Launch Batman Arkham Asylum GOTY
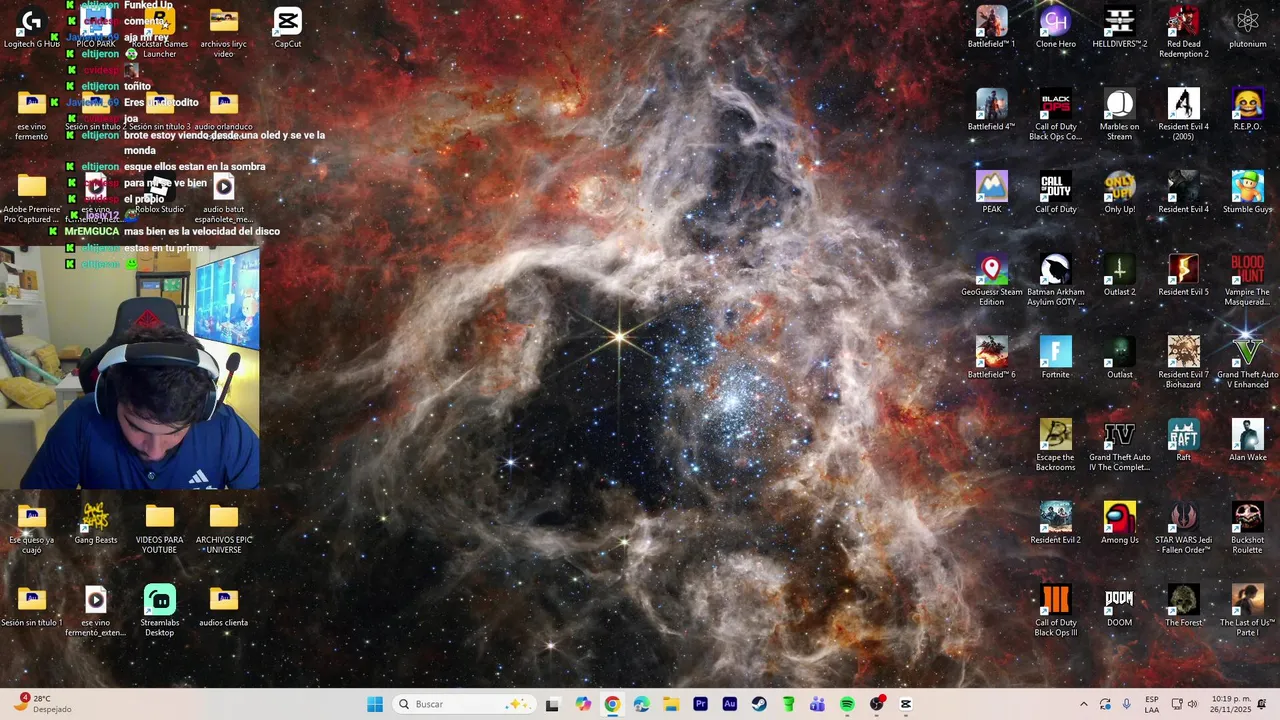 pyautogui.click(x=1056, y=281)
